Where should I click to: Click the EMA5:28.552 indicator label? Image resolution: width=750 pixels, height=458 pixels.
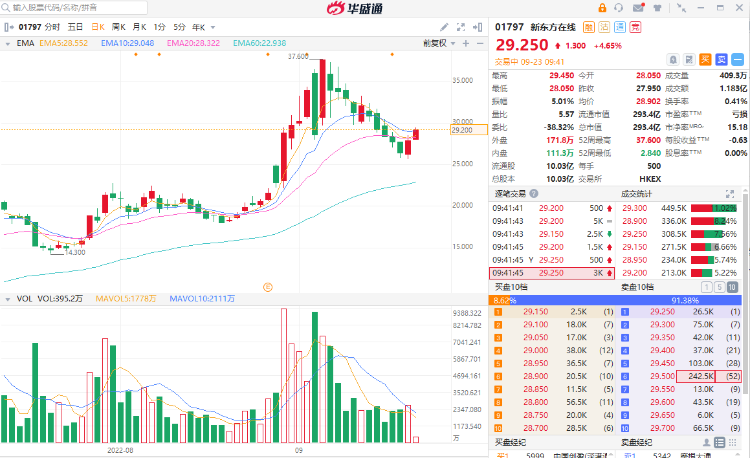tap(64, 44)
